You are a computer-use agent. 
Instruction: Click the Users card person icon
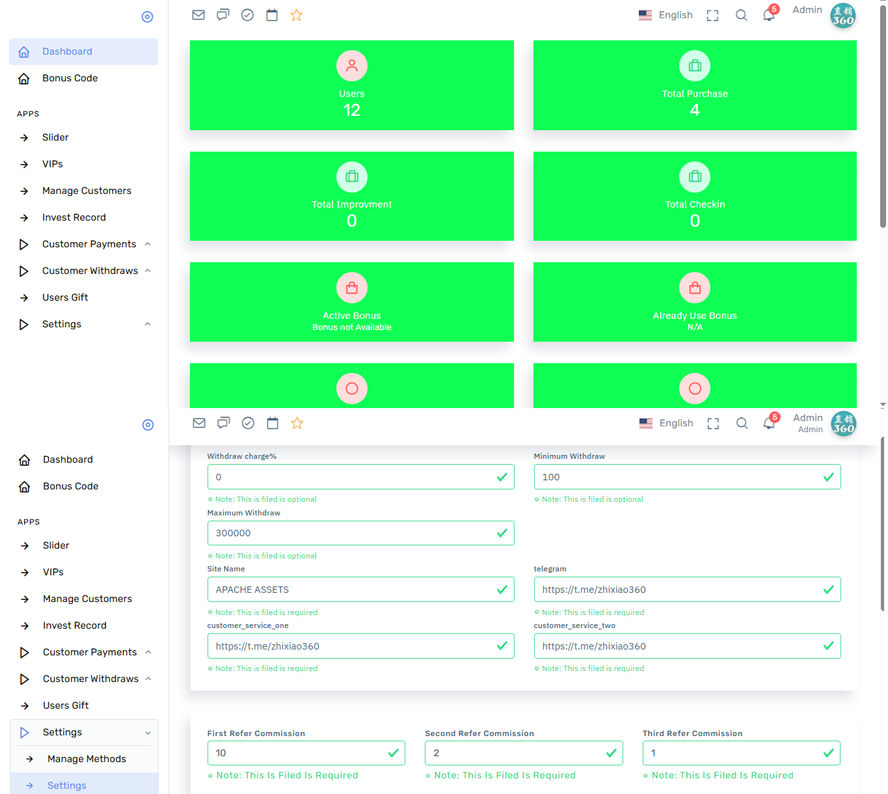click(352, 66)
